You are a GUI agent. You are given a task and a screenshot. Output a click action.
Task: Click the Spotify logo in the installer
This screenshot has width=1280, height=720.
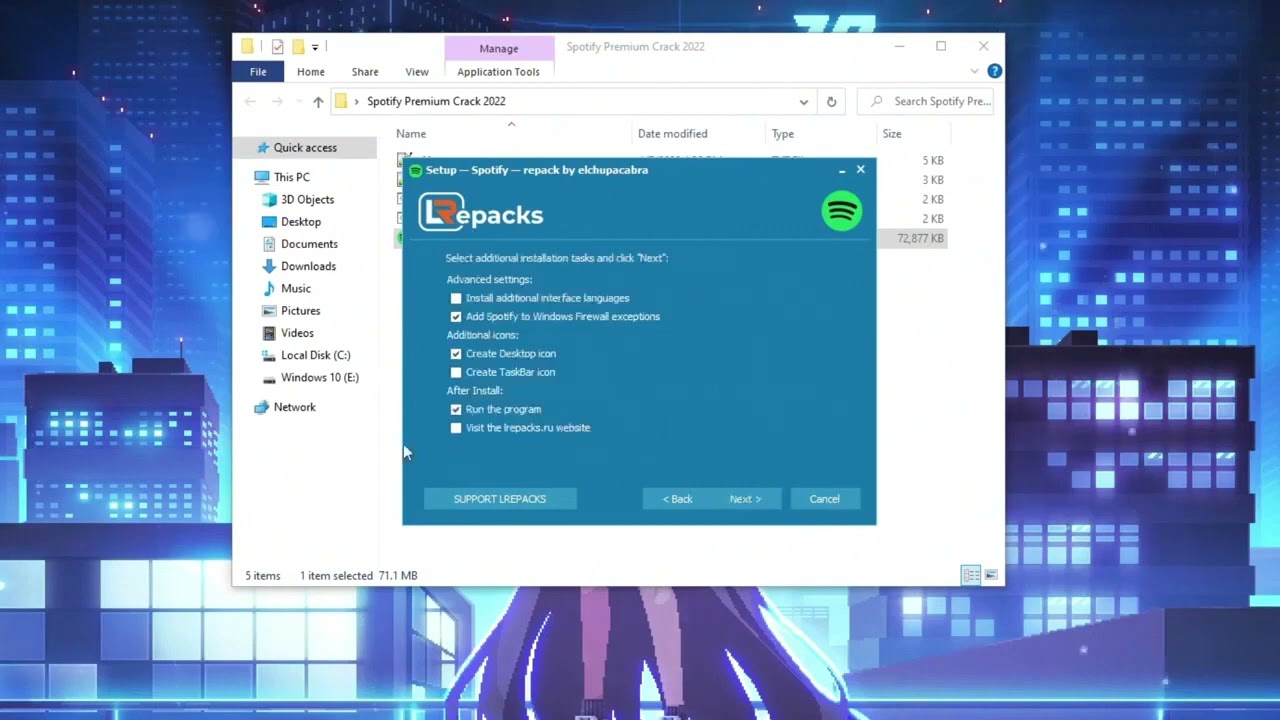click(842, 211)
